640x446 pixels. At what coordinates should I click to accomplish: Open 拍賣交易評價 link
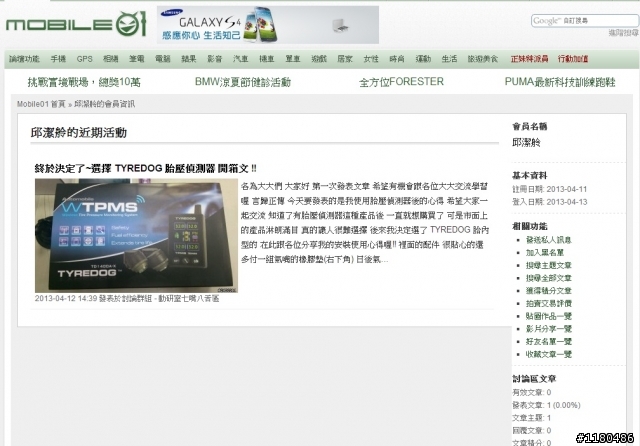(549, 303)
